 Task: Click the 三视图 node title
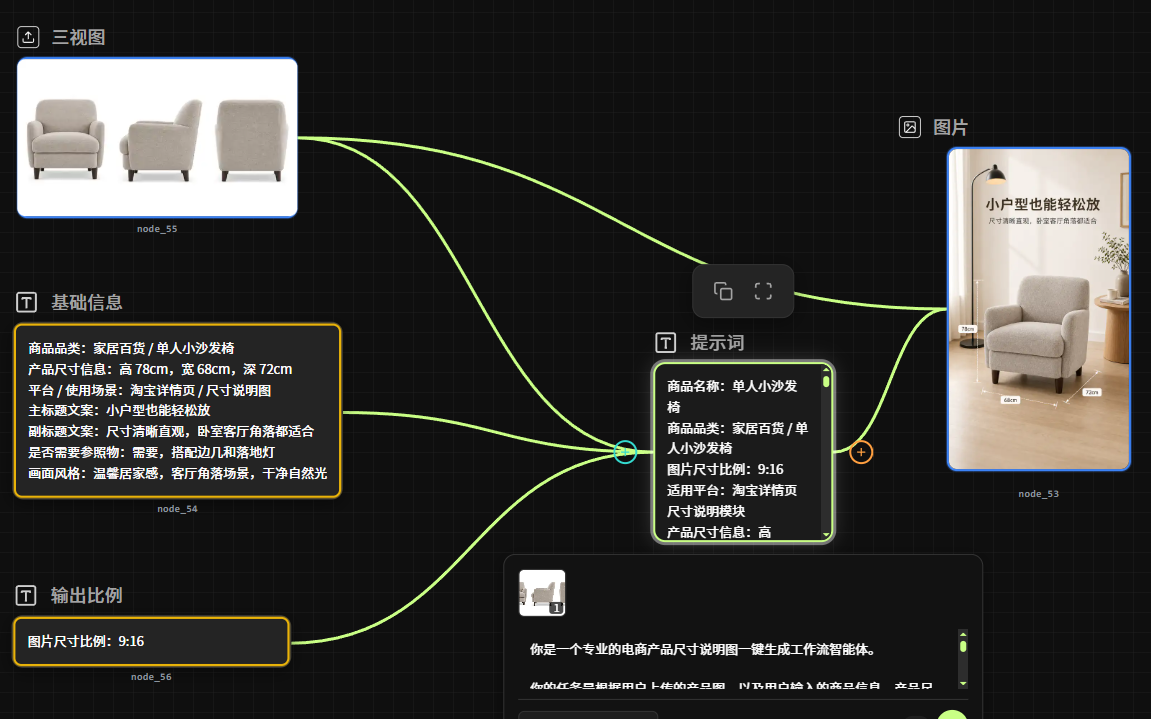tap(79, 37)
